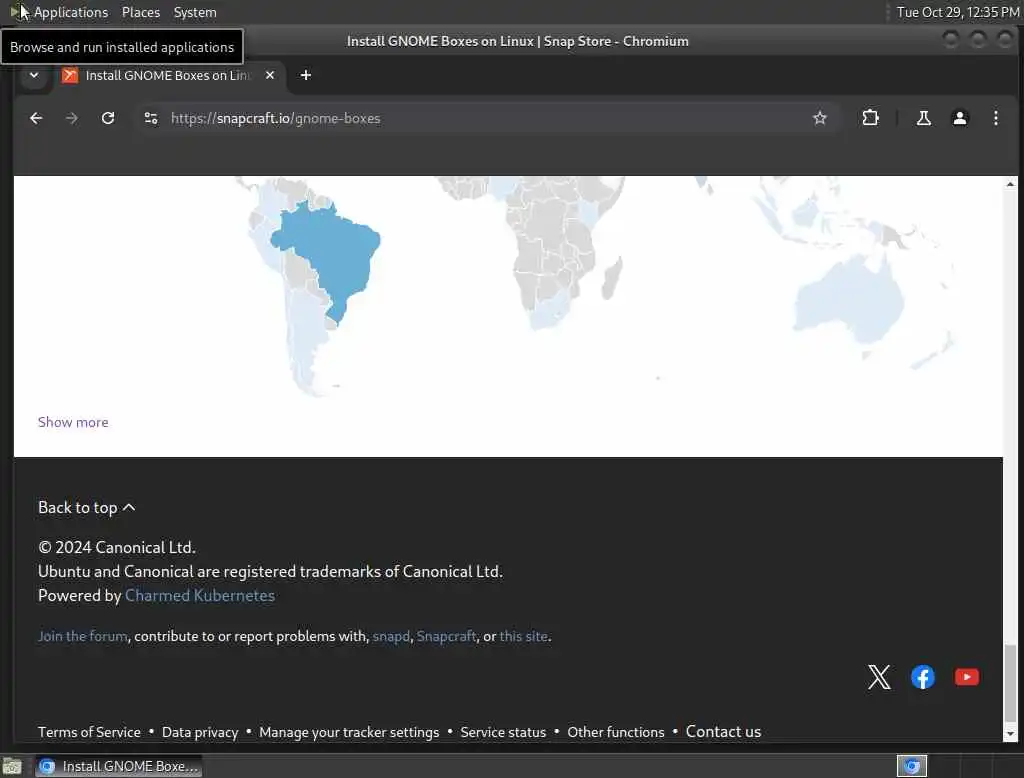1024x778 pixels.
Task: Open Terms of Service link
Action: coord(89,732)
